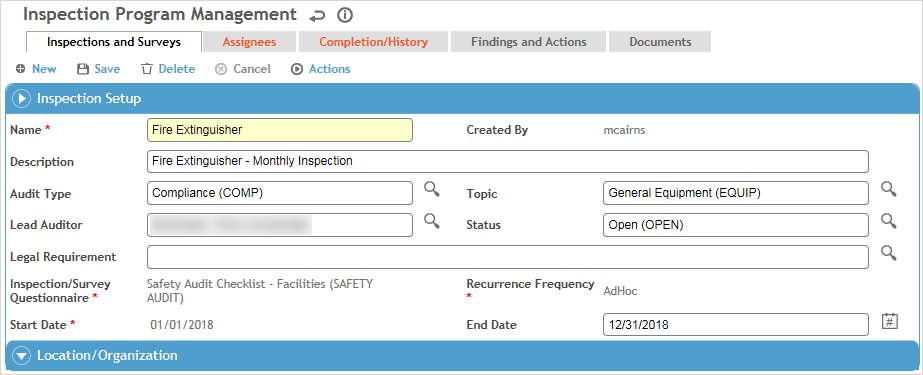The width and height of the screenshot is (923, 375).
Task: Click the New button label
Action: pos(44,69)
